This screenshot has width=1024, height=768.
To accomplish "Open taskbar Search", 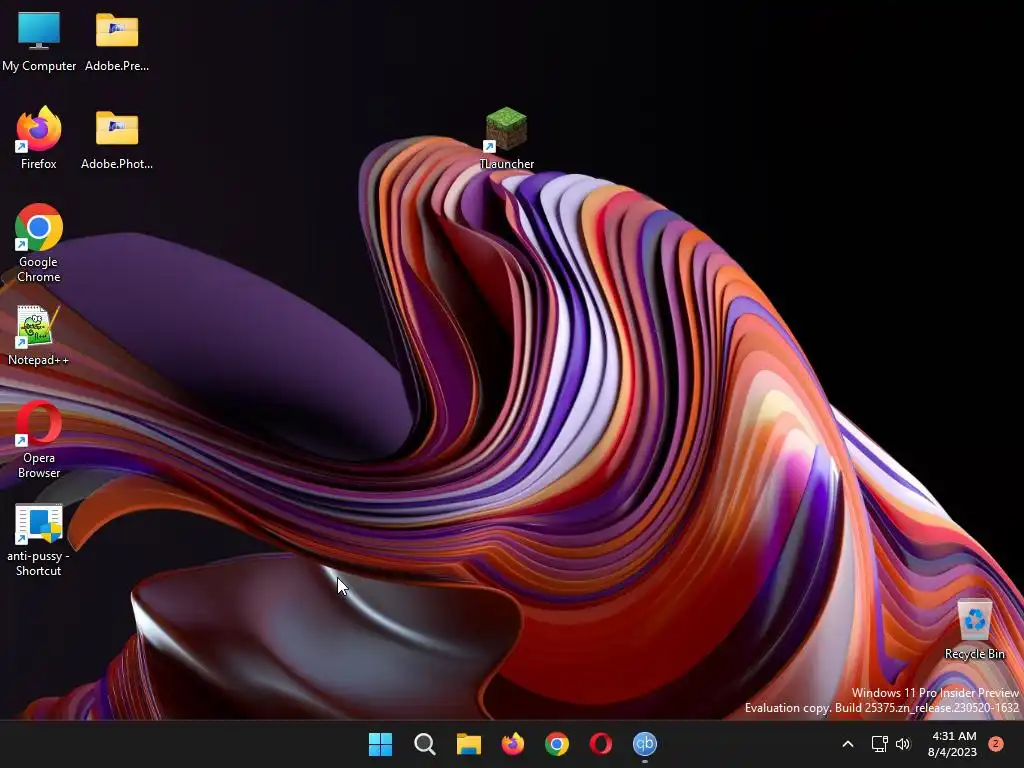I will pos(424,744).
